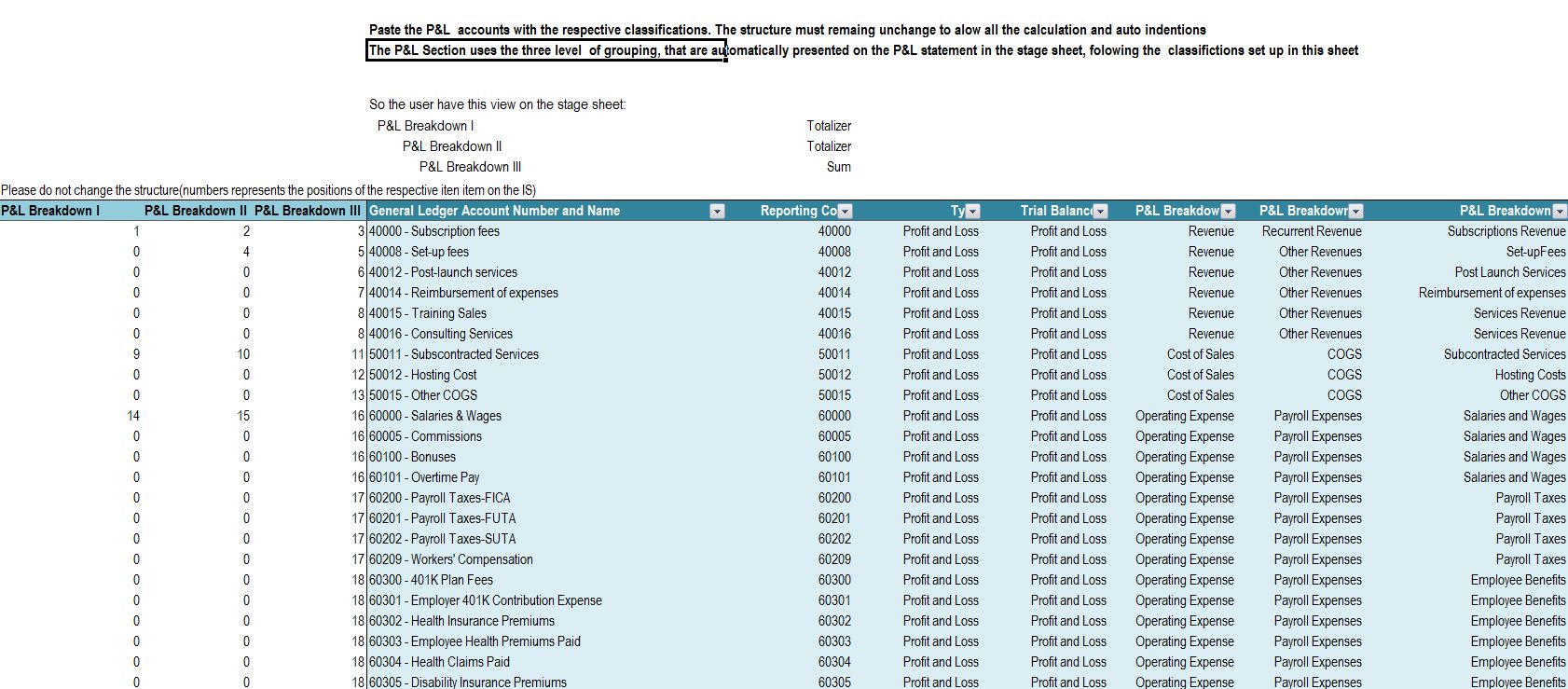Select the 'P&L Breakdown III' column header cell

(308, 211)
